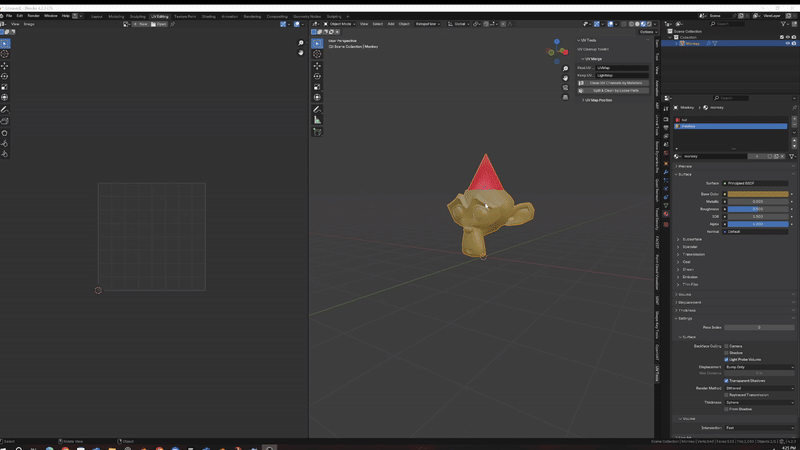Select the Add Cube tool in 3D viewport
The height and width of the screenshot is (450, 800).
(x=317, y=132)
